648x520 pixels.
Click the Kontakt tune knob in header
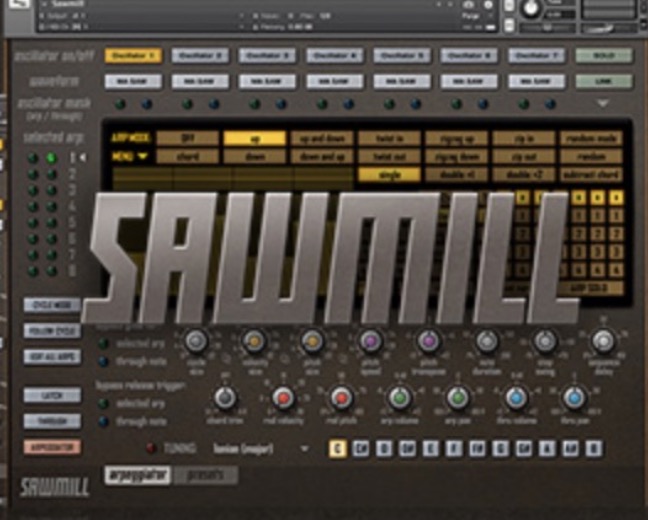[x=531, y=7]
